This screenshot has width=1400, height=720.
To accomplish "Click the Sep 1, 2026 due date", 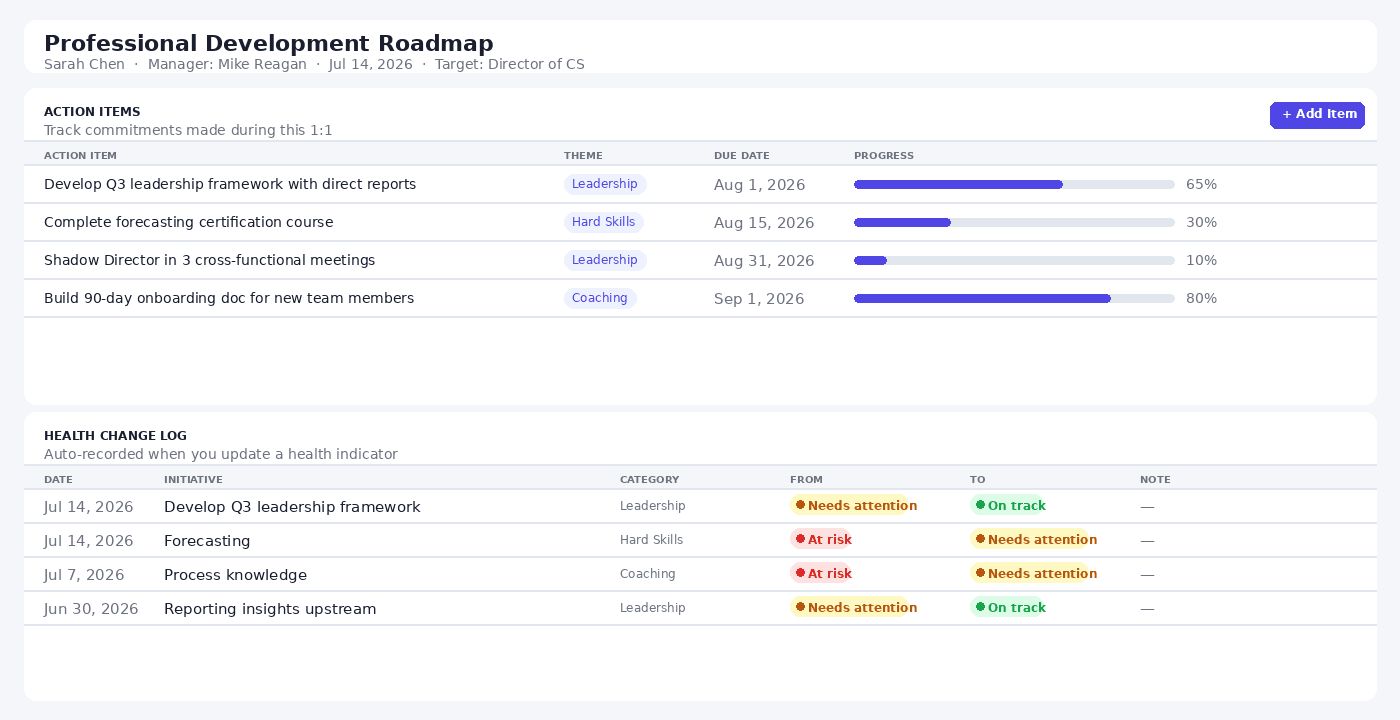I will 759,299.
